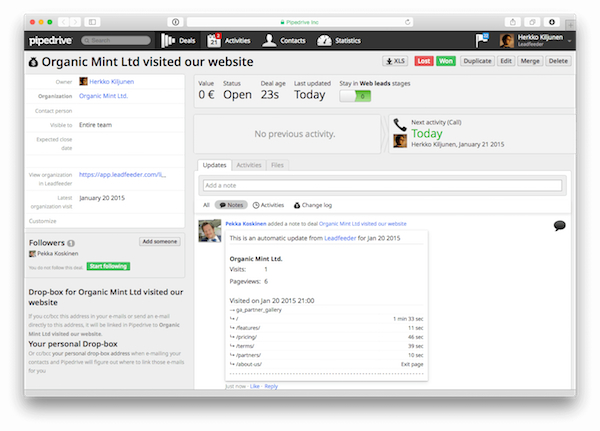This screenshot has width=600, height=431.
Task: Click the Delete button
Action: click(558, 61)
